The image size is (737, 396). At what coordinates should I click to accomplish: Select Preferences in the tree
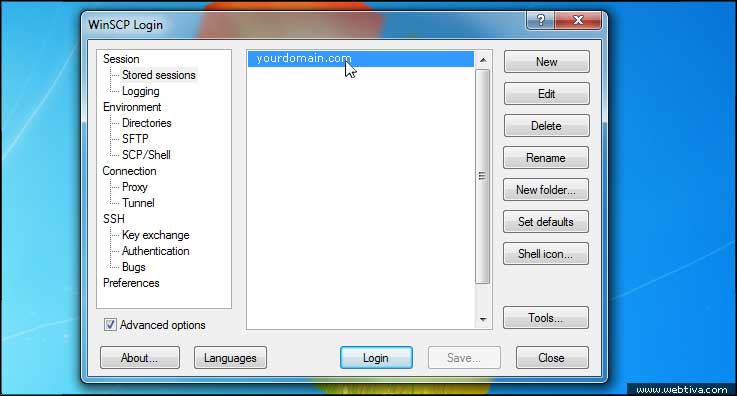(x=131, y=282)
